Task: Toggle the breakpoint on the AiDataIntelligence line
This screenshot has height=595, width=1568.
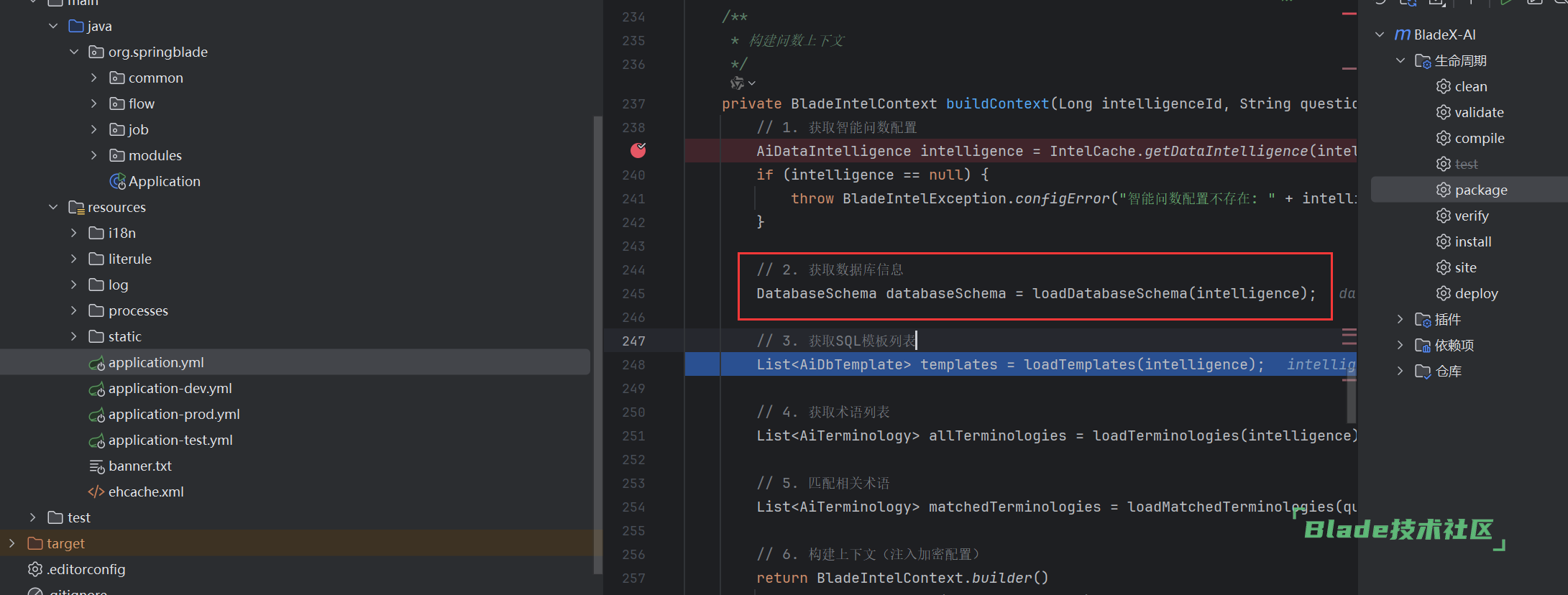Action: pos(638,150)
